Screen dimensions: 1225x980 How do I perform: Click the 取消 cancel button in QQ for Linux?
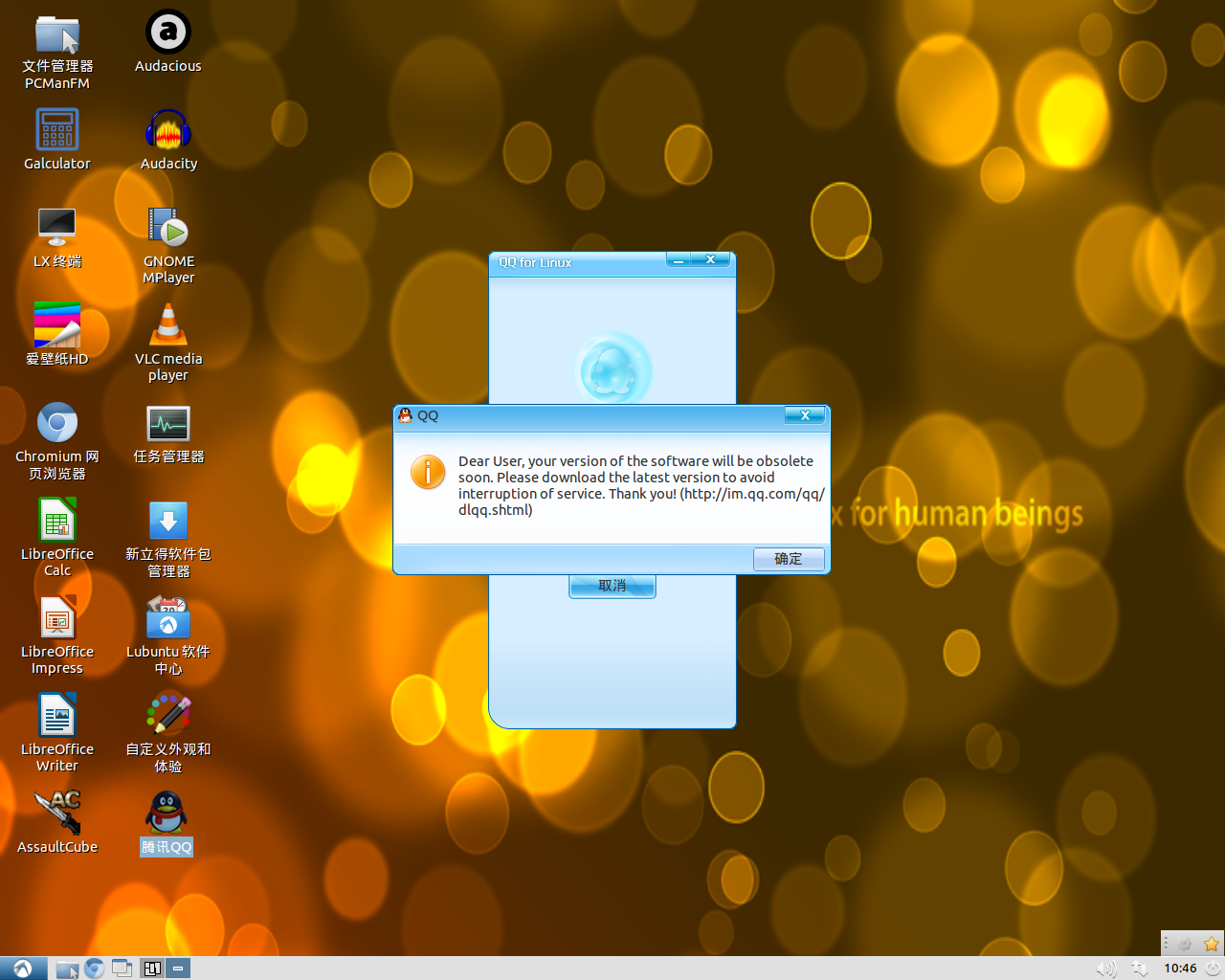[612, 586]
